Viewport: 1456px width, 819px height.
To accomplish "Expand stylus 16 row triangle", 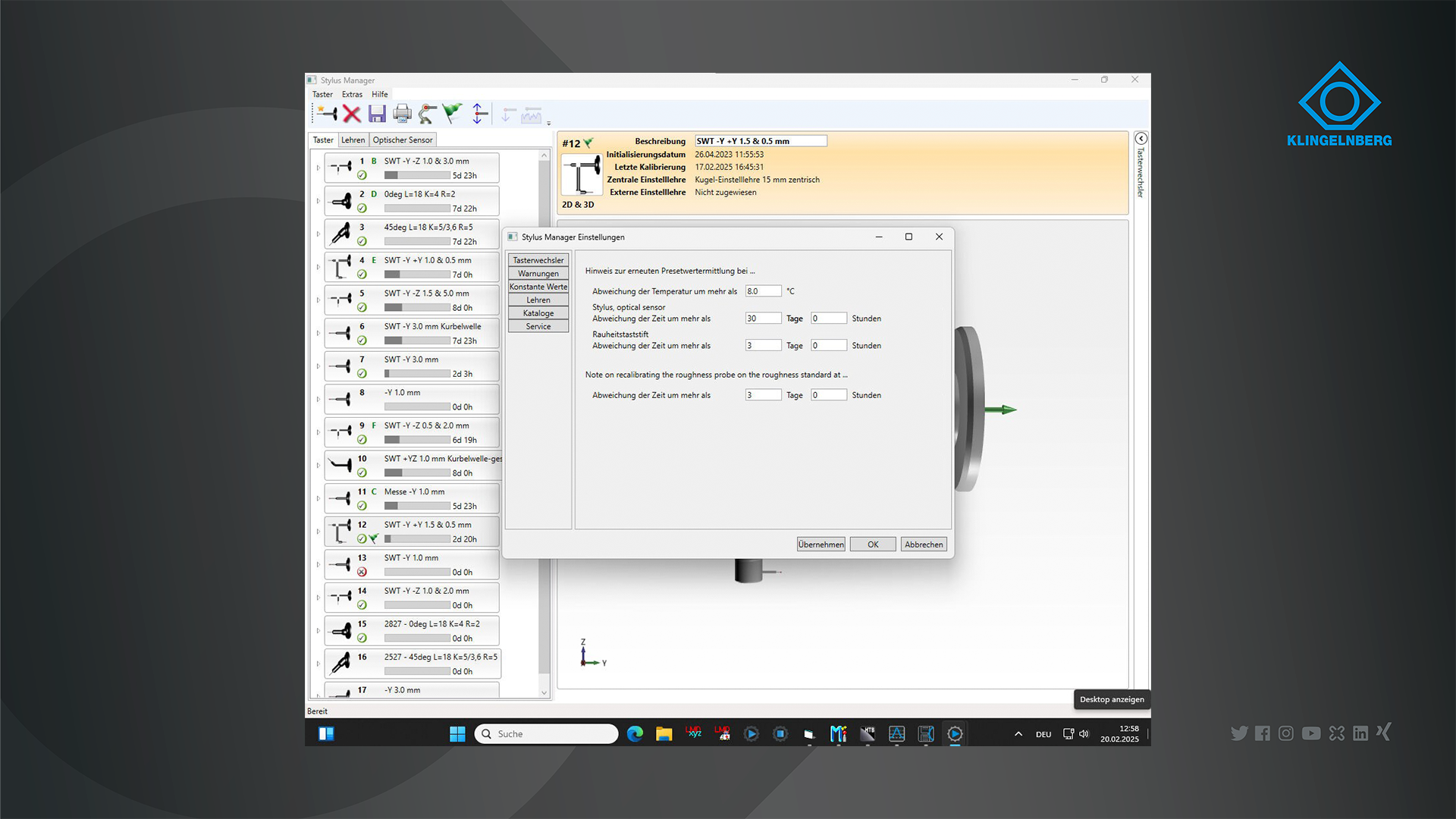I will pyautogui.click(x=318, y=664).
